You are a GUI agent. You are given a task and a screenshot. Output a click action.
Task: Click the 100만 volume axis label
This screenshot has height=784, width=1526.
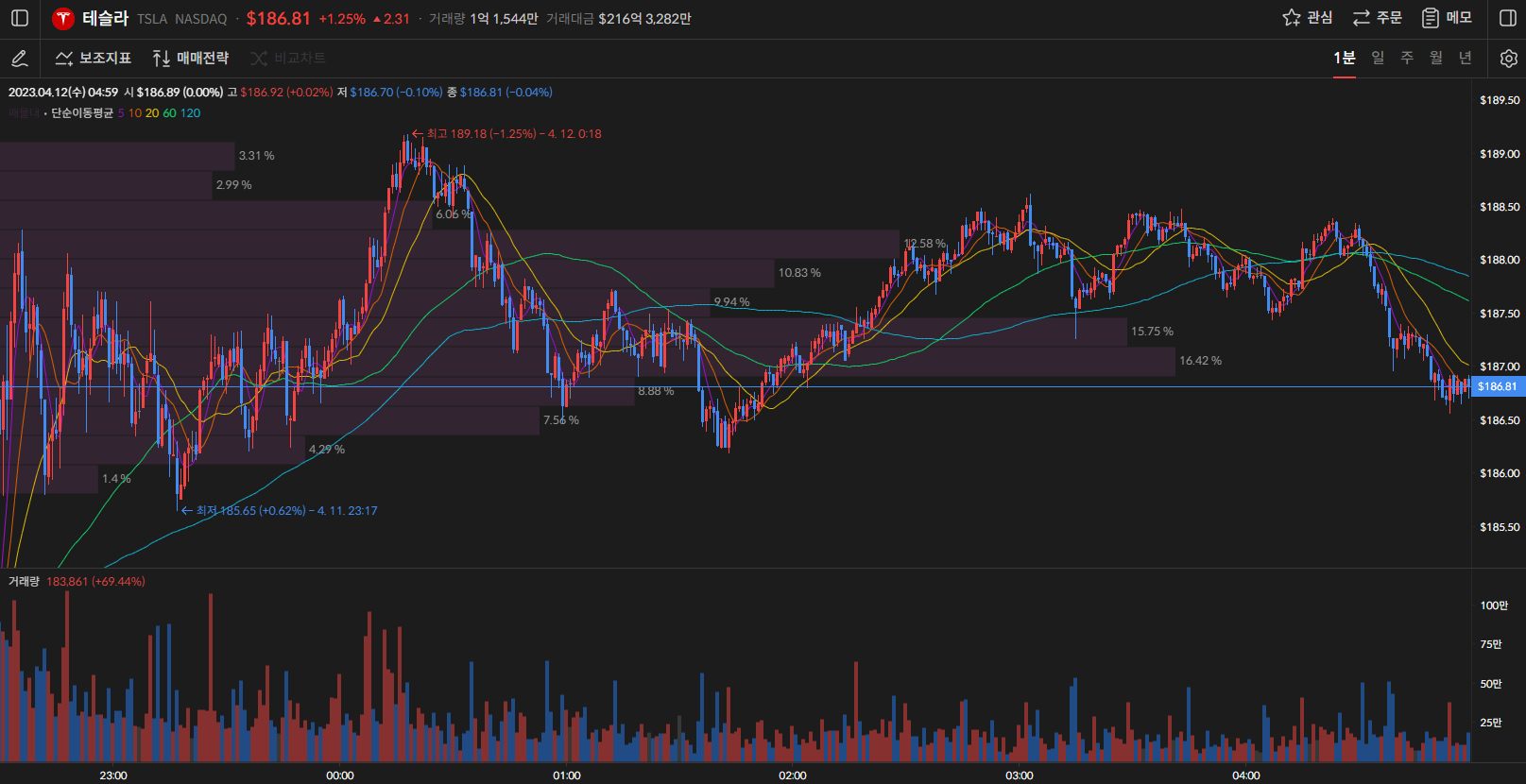click(1494, 605)
